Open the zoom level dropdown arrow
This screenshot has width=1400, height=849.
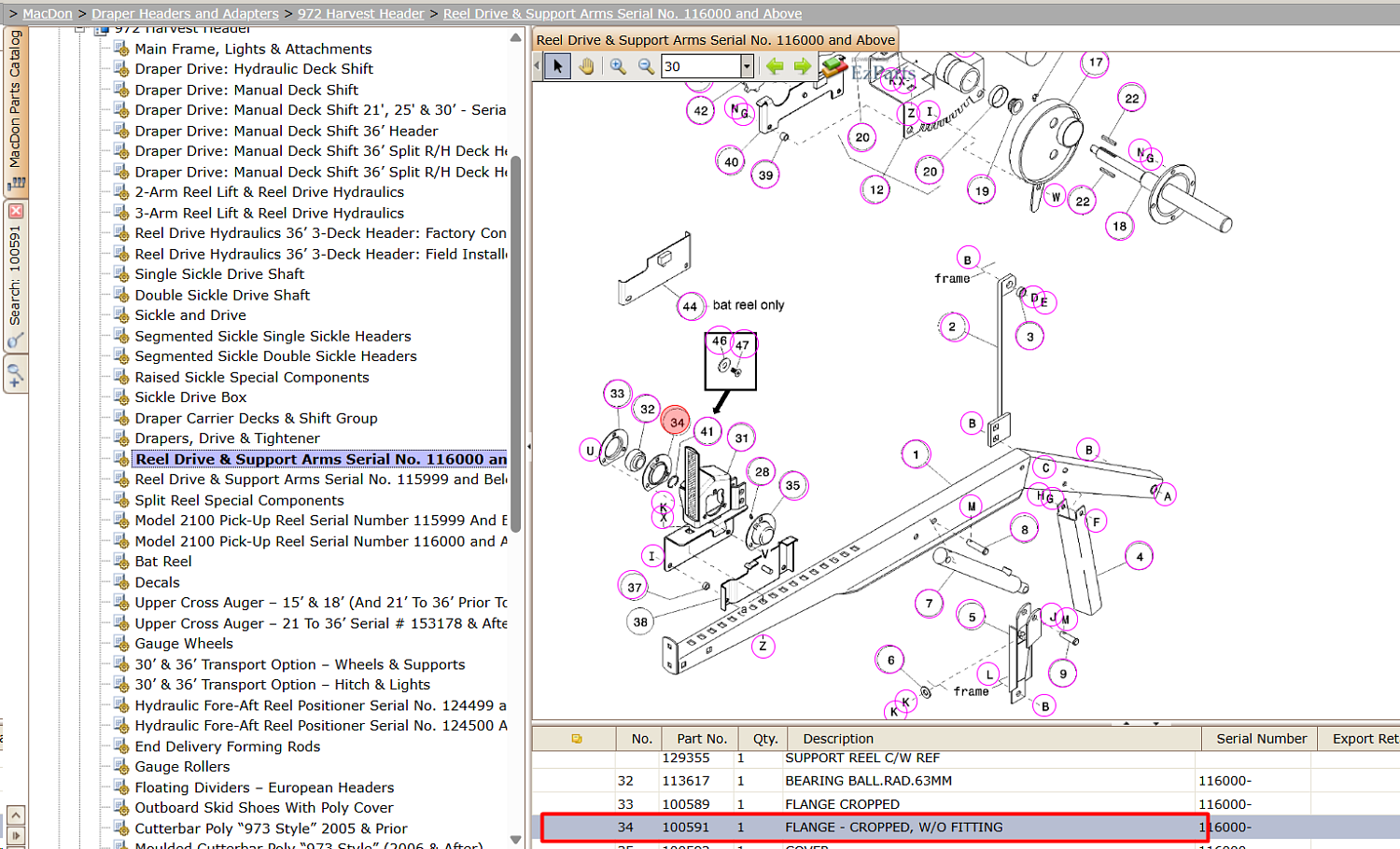747,66
